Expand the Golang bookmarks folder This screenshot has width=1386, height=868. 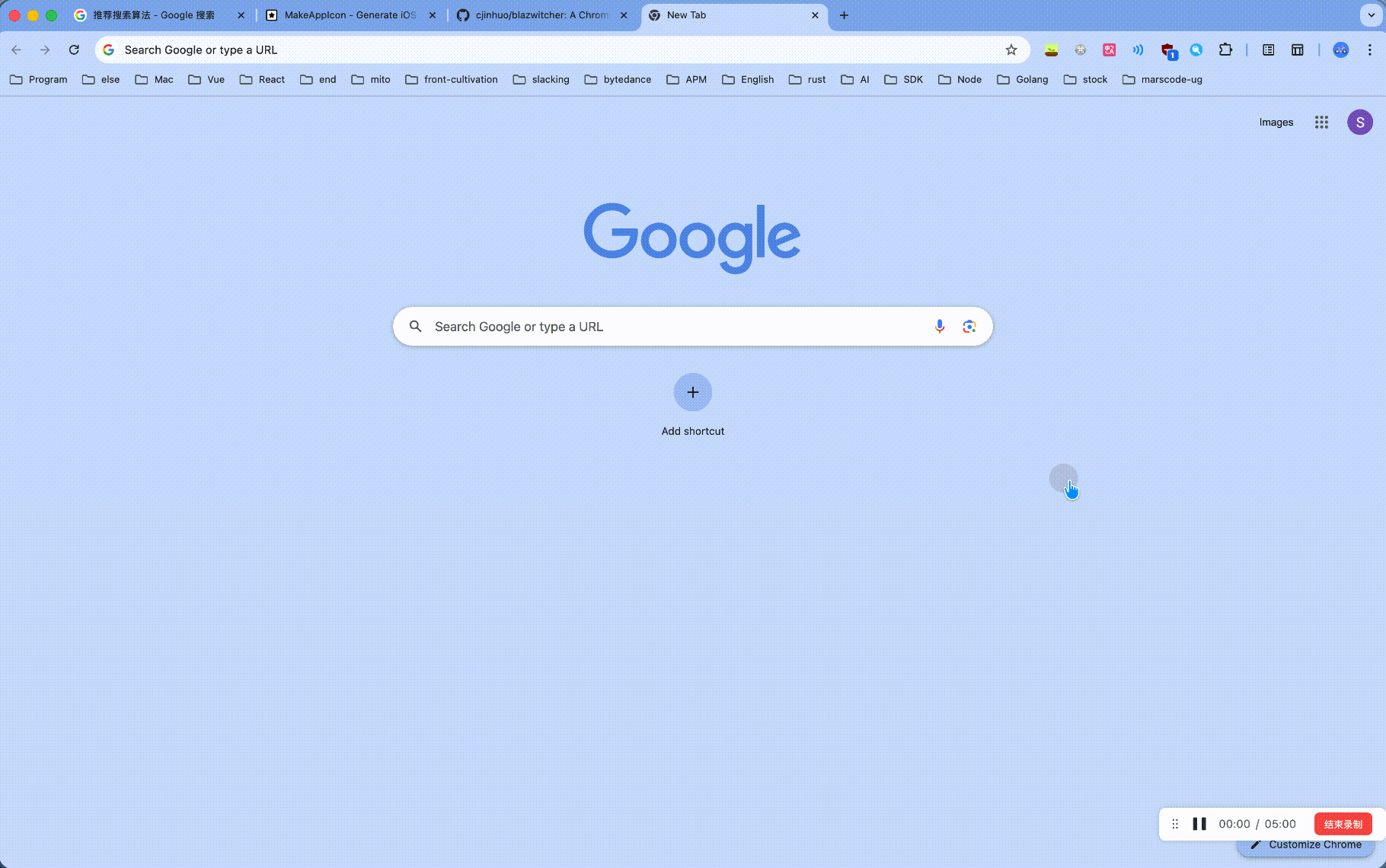(1023, 80)
